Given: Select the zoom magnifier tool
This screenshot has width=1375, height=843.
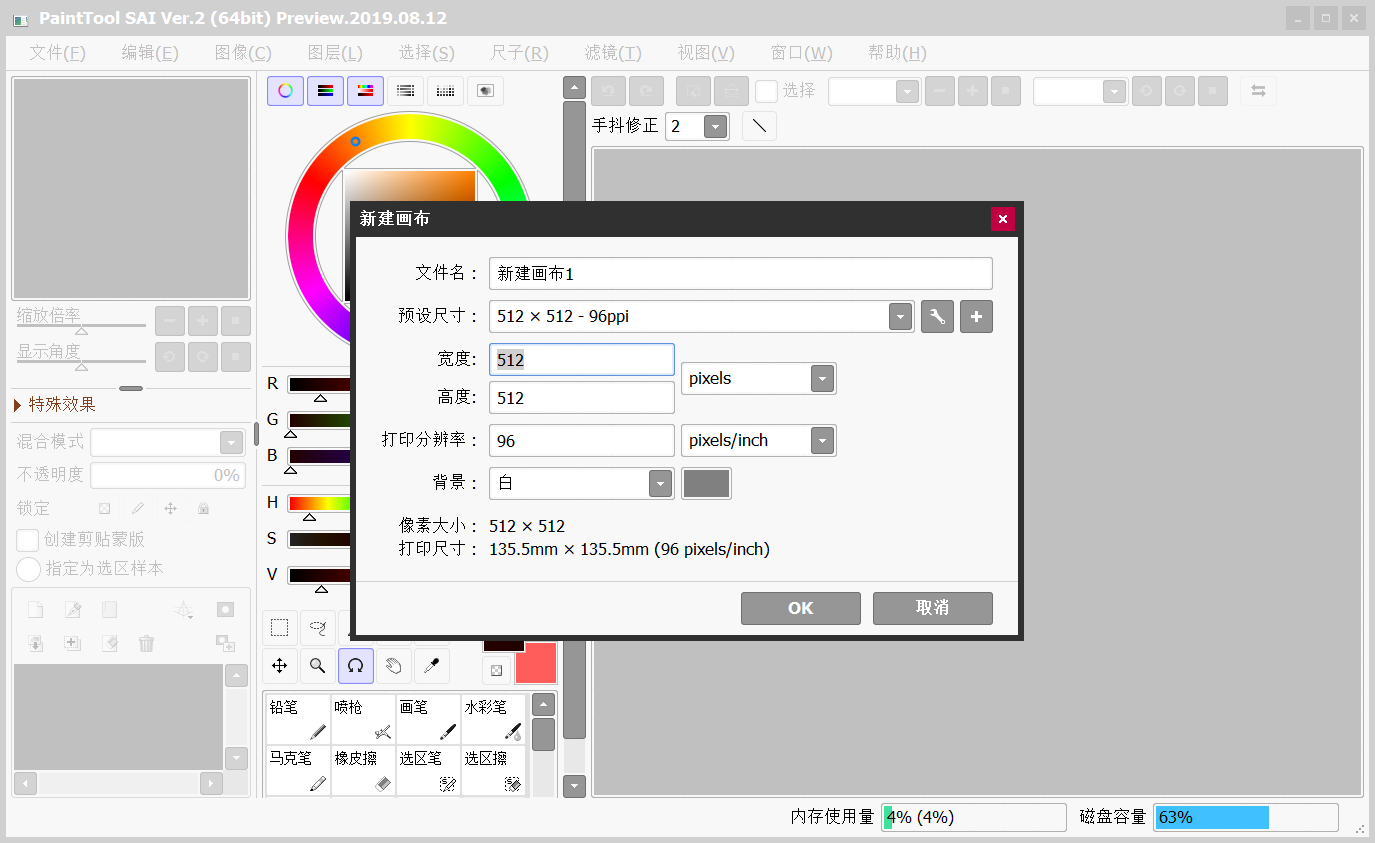Looking at the screenshot, I should pos(318,665).
